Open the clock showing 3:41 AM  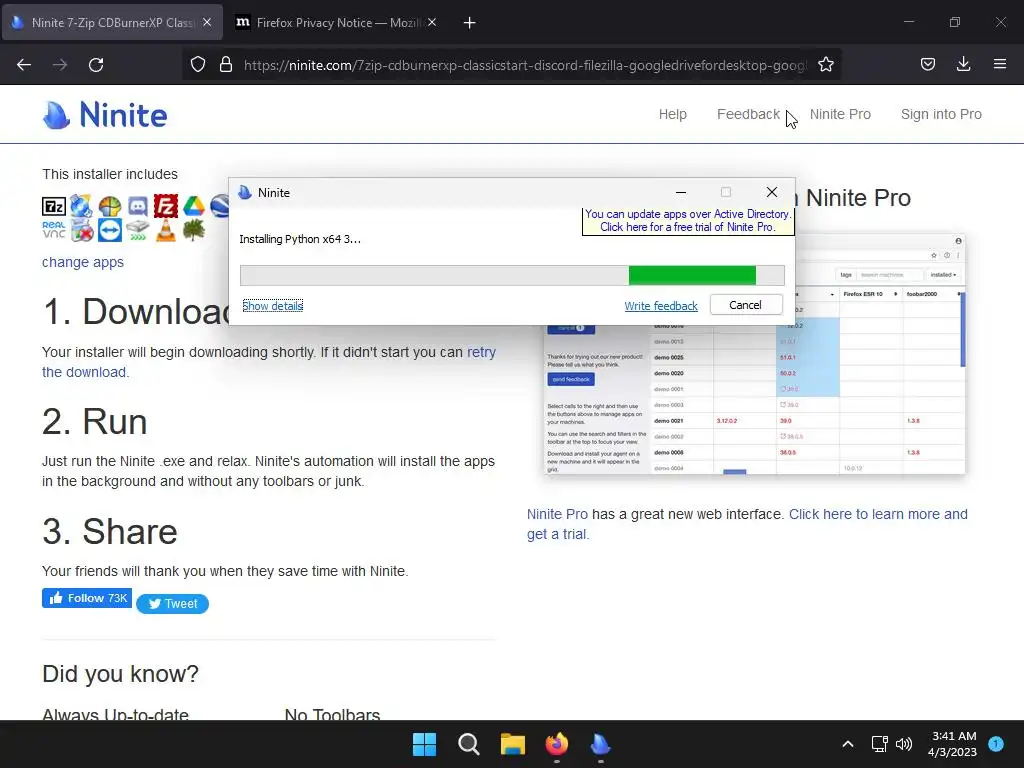click(x=953, y=744)
